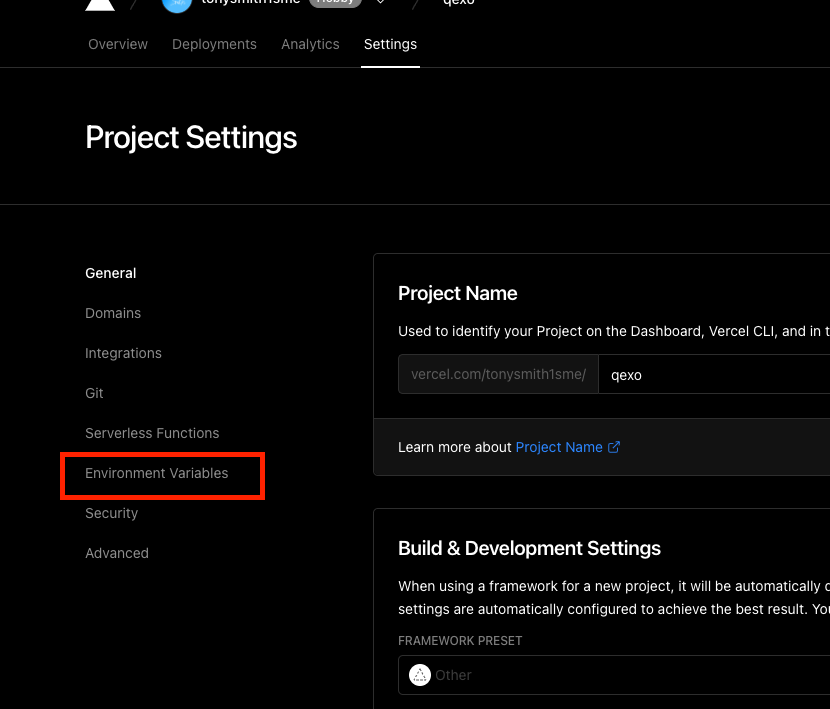This screenshot has height=709, width=830.
Task: Click the tonysmith1sme user avatar
Action: 176,4
